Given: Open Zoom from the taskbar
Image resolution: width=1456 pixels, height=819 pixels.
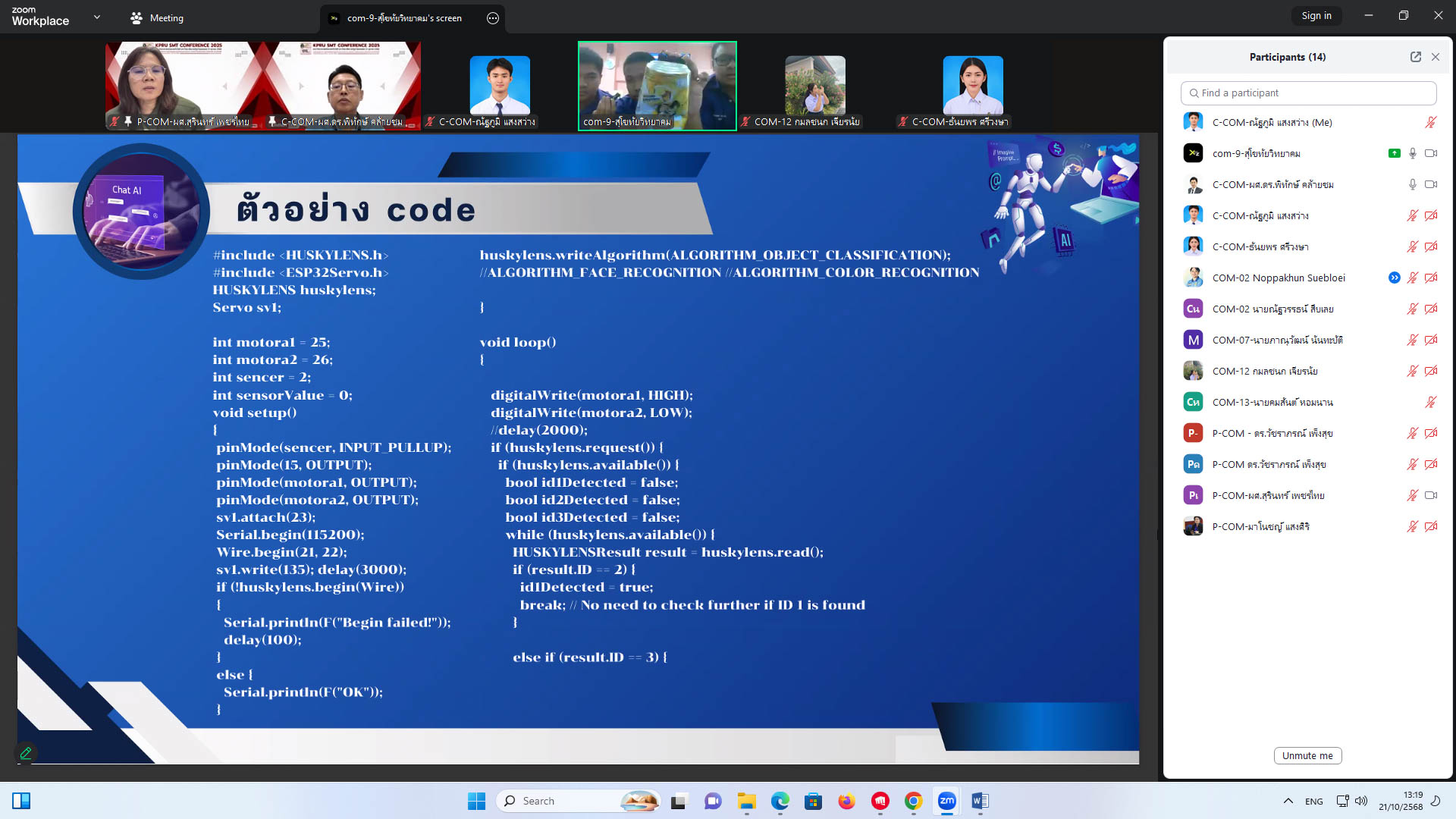Looking at the screenshot, I should coord(946,801).
